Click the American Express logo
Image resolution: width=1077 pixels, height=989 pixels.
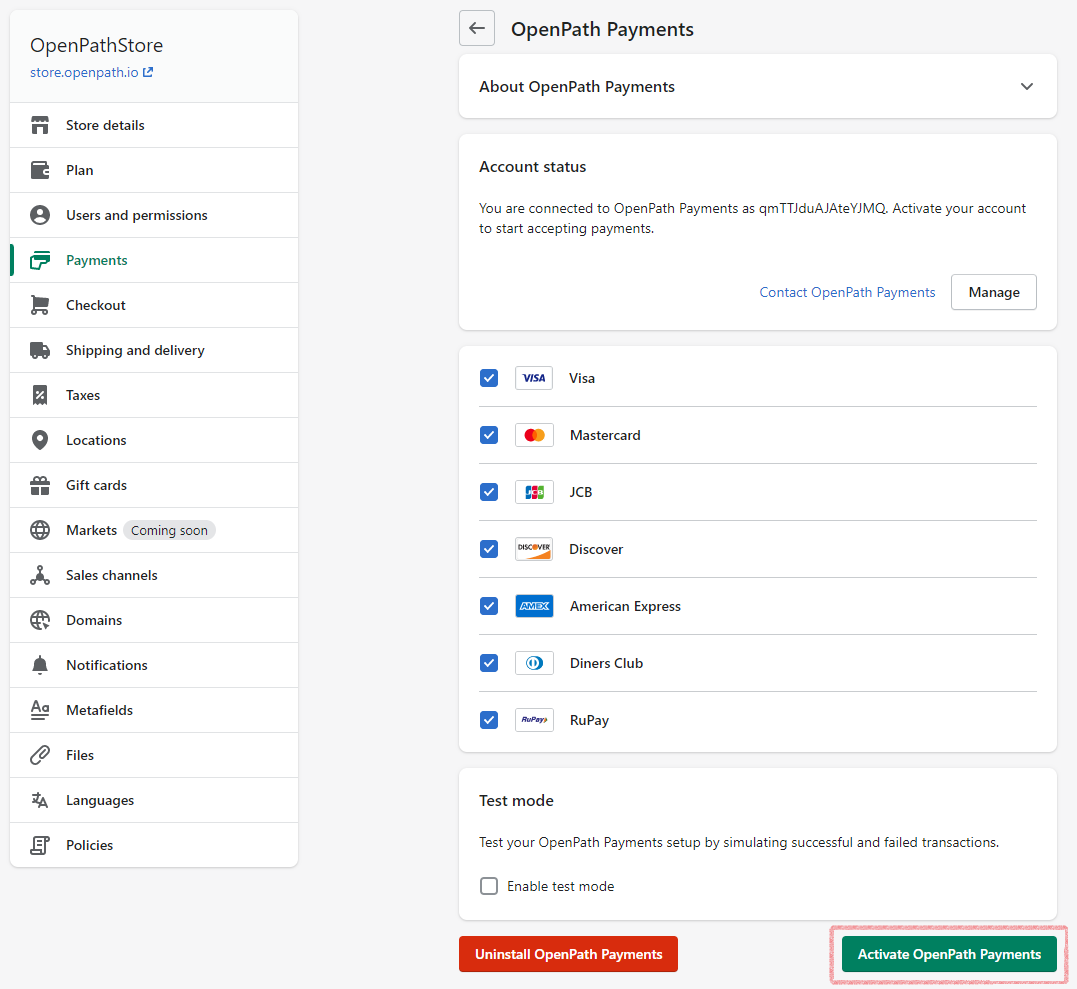click(534, 606)
